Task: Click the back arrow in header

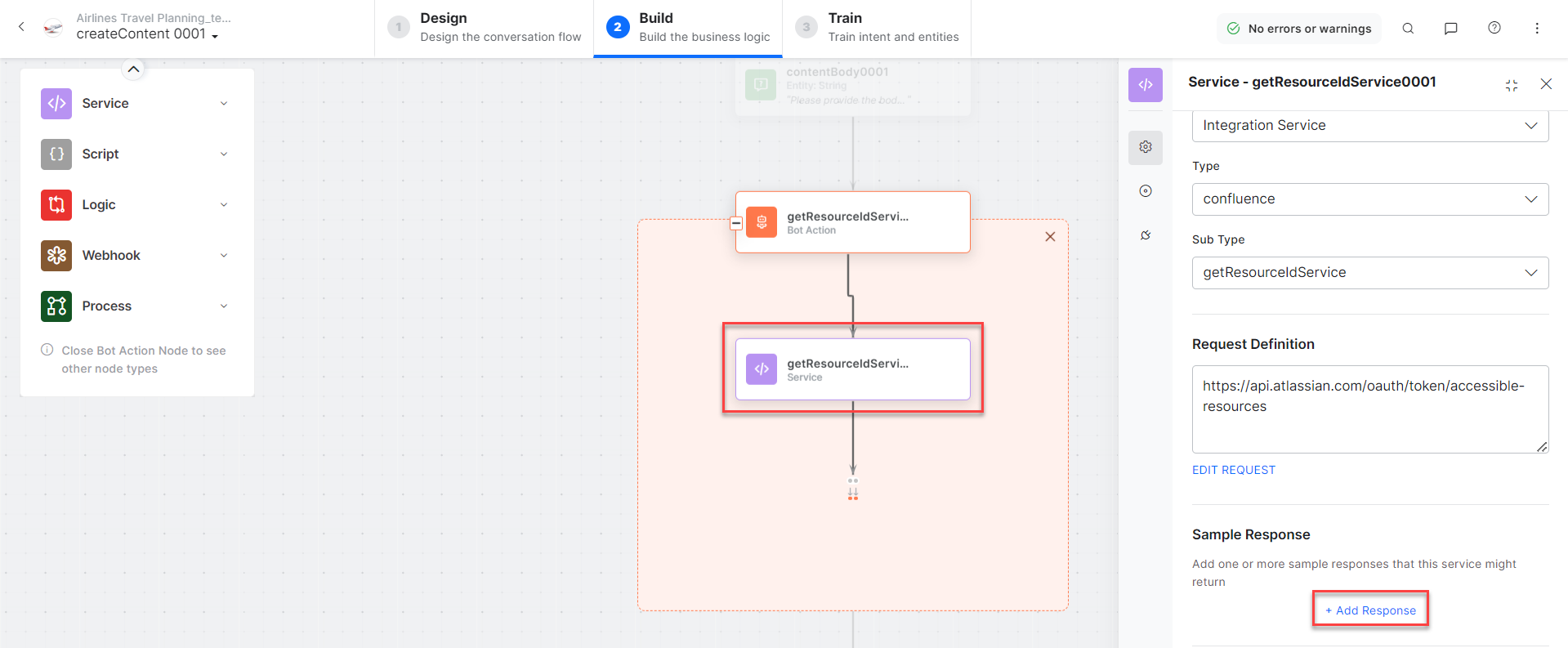Action: pyautogui.click(x=22, y=27)
